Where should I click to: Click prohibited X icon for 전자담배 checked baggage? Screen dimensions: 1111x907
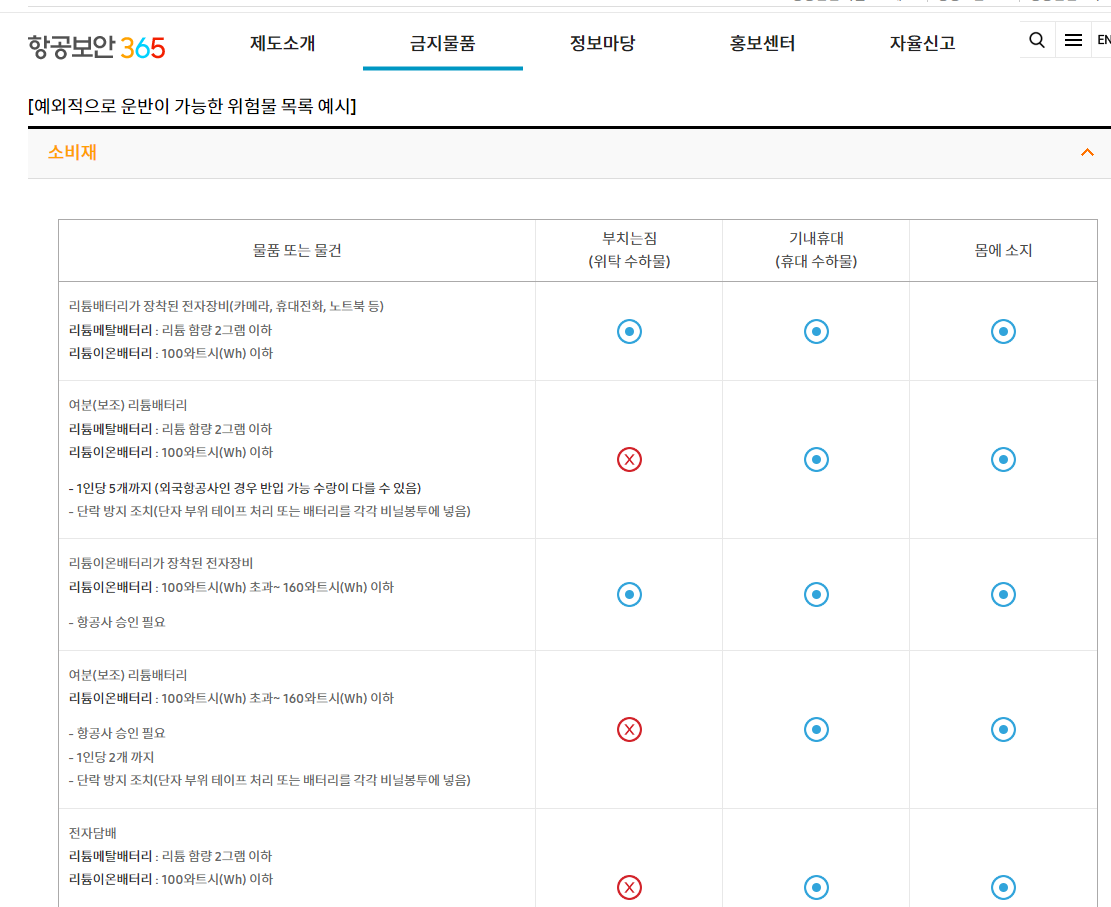tap(628, 887)
